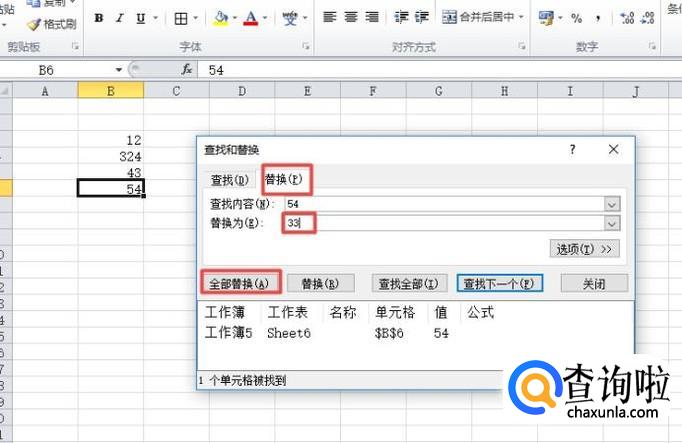Expand 替换为 dropdown history
Image resolution: width=682 pixels, height=443 pixels.
(x=612, y=223)
